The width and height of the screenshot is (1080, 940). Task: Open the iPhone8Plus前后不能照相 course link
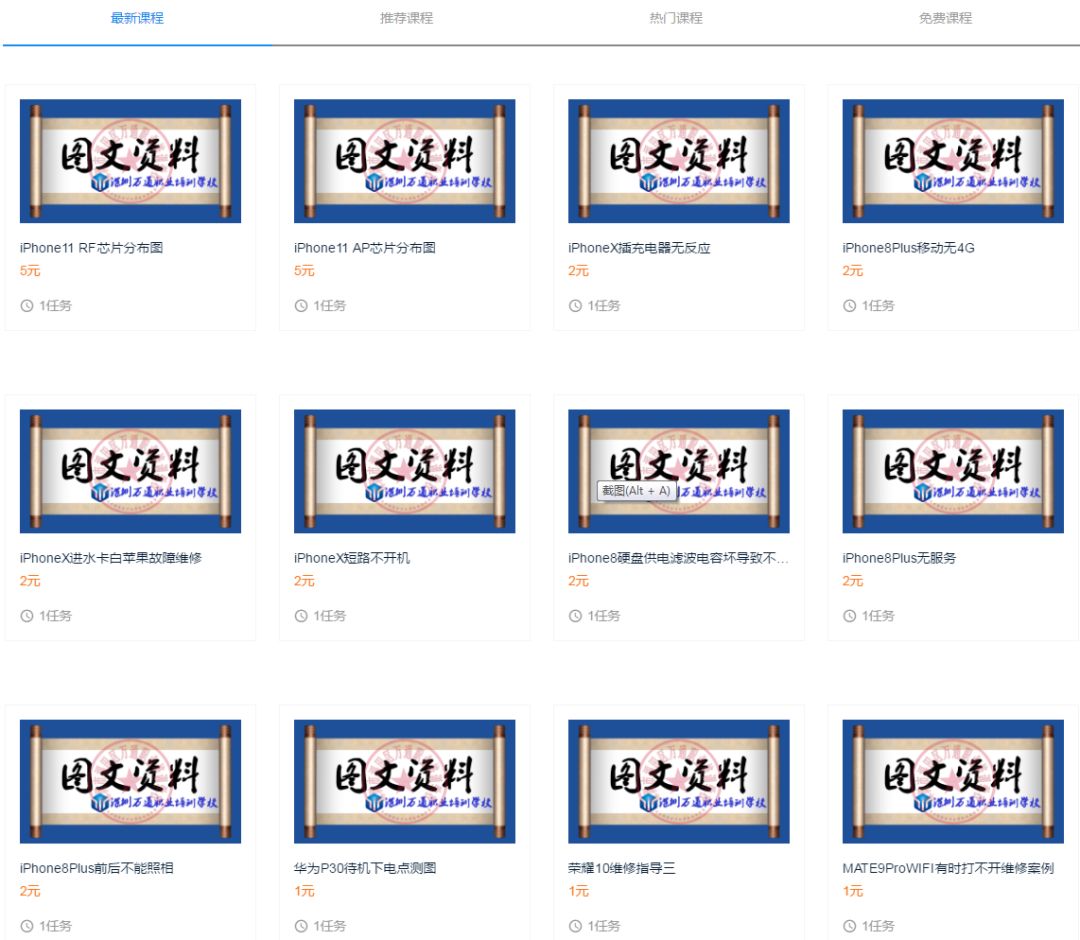[x=96, y=868]
